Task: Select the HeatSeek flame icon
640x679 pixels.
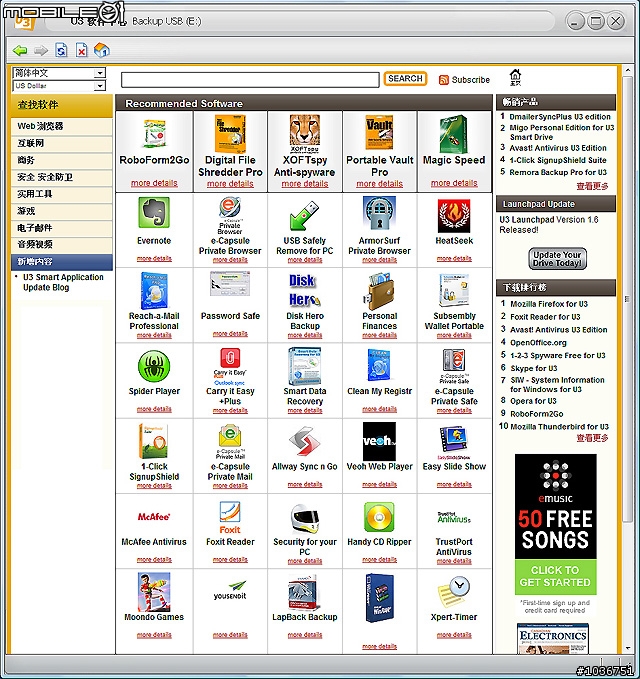Action: click(454, 216)
